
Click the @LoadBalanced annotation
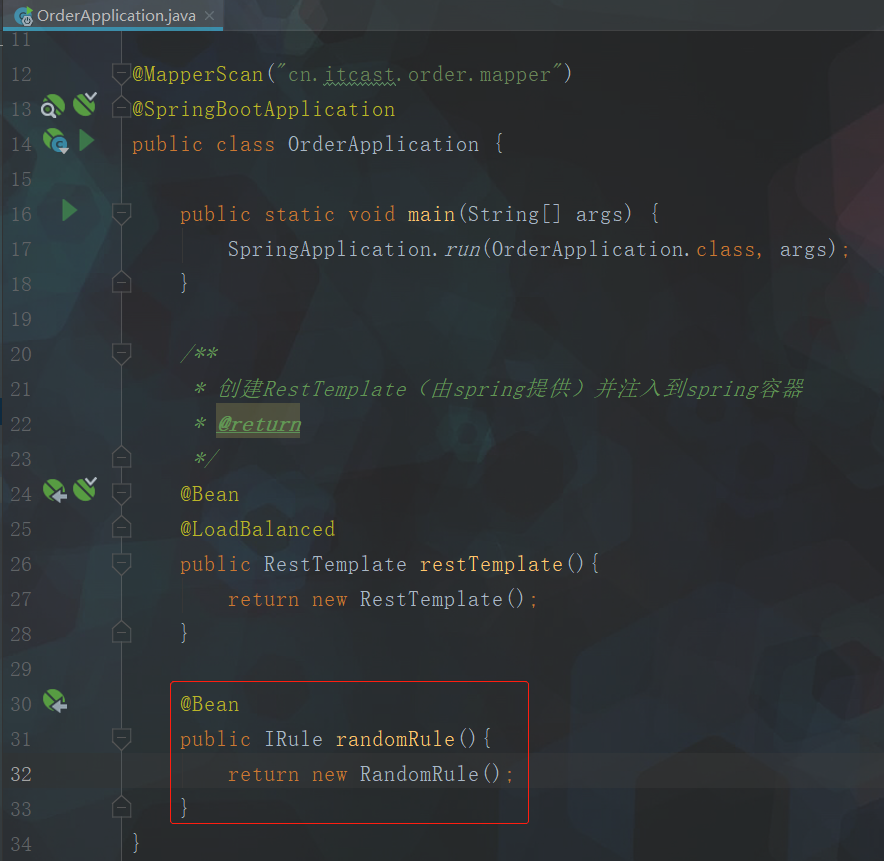pyautogui.click(x=258, y=529)
